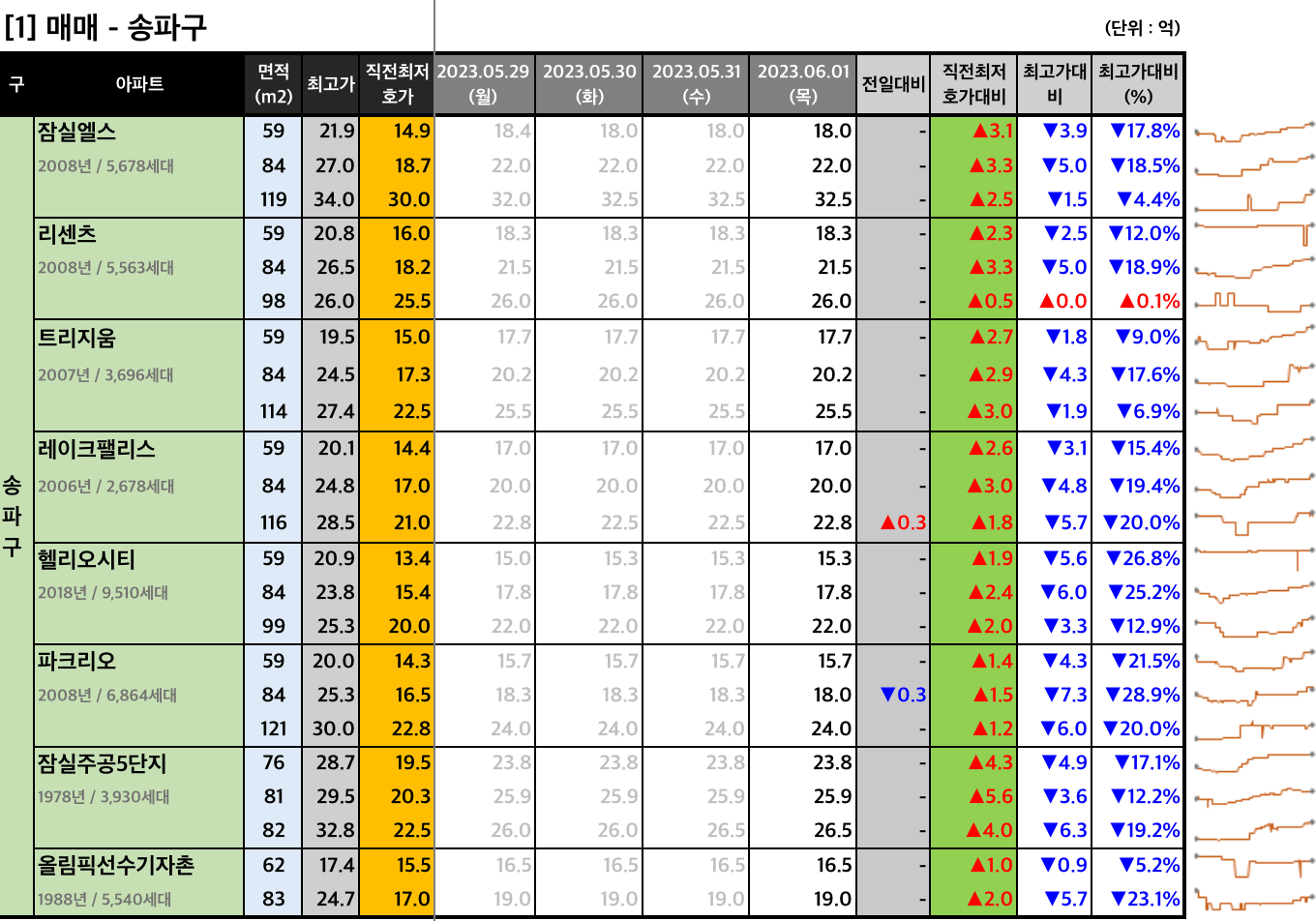The width and height of the screenshot is (1316, 921).
Task: Select the '2023.05.29 (월)' date header
Action: point(484,84)
